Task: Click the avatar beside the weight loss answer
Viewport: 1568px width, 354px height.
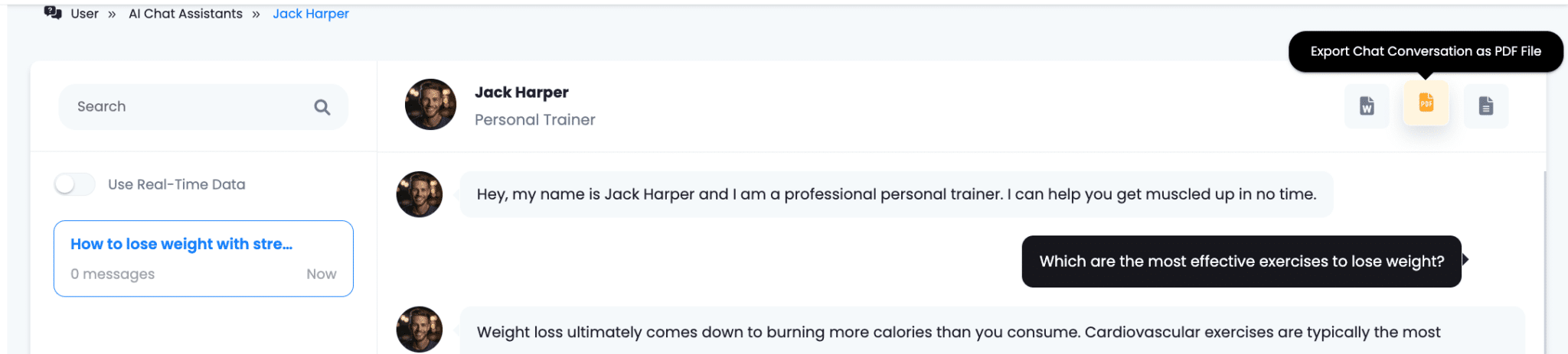Action: tap(420, 330)
